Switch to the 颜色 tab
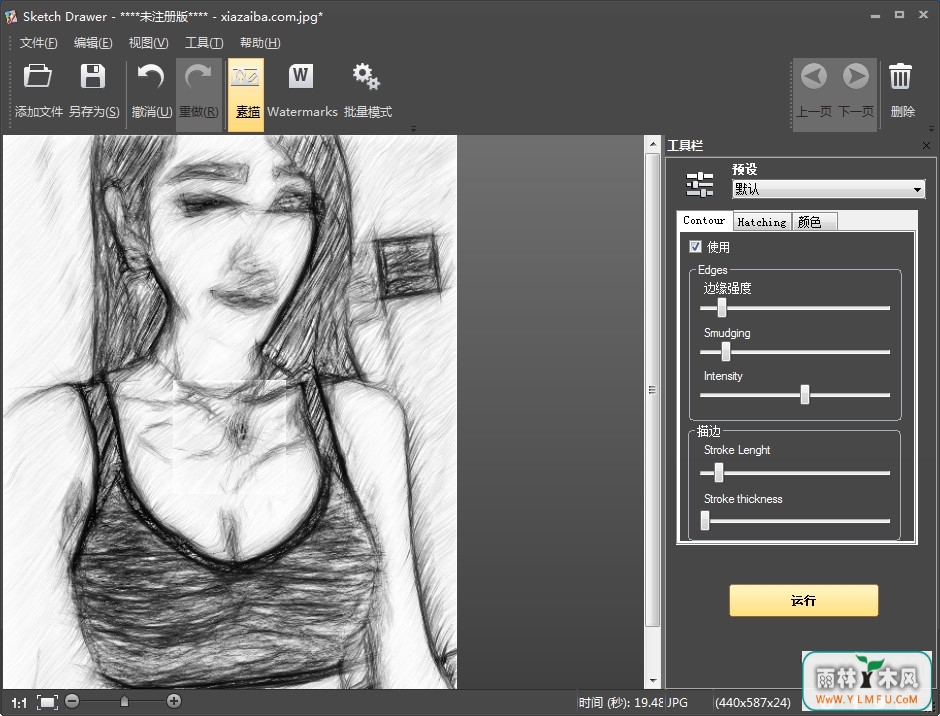Viewport: 940px width, 716px height. (814, 222)
